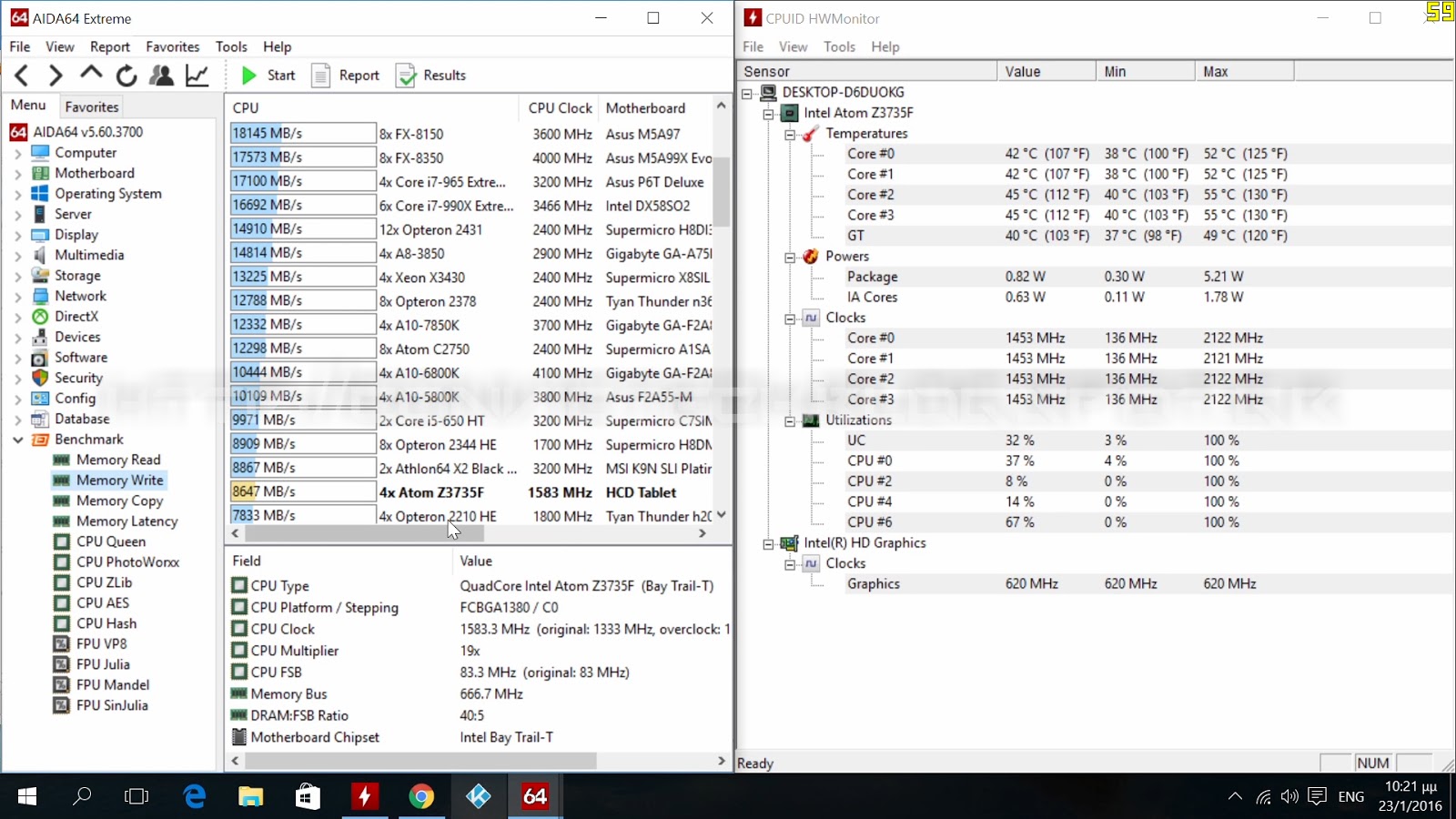Select the CPU AES benchmark
The width and height of the screenshot is (1456, 819).
tap(103, 602)
